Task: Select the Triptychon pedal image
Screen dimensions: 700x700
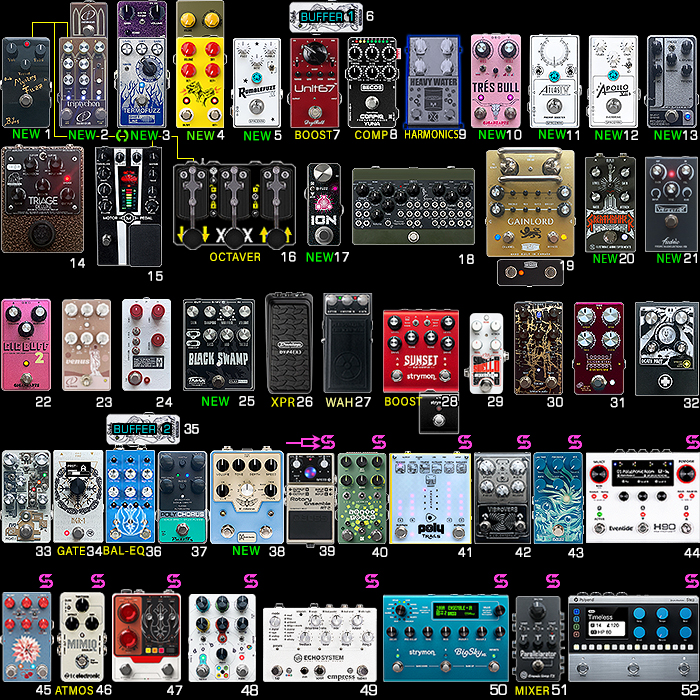Action: (x=83, y=82)
